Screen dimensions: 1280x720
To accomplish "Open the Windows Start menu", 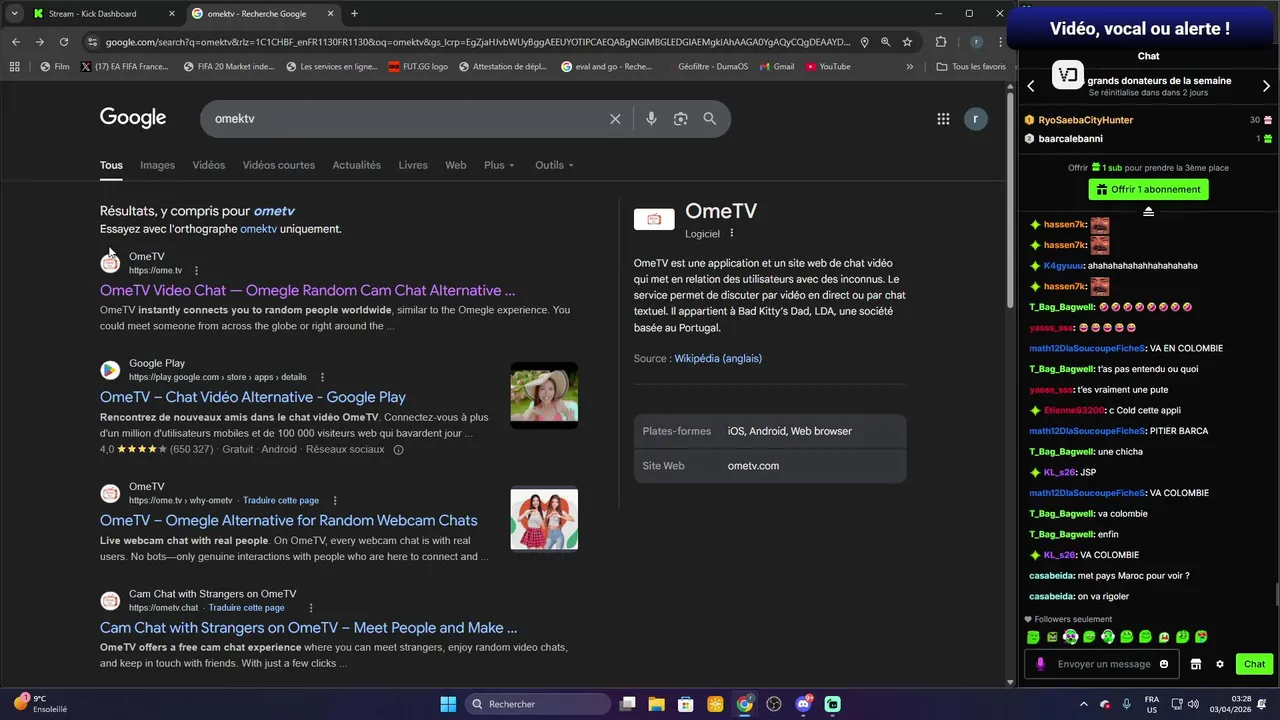I will pos(448,704).
